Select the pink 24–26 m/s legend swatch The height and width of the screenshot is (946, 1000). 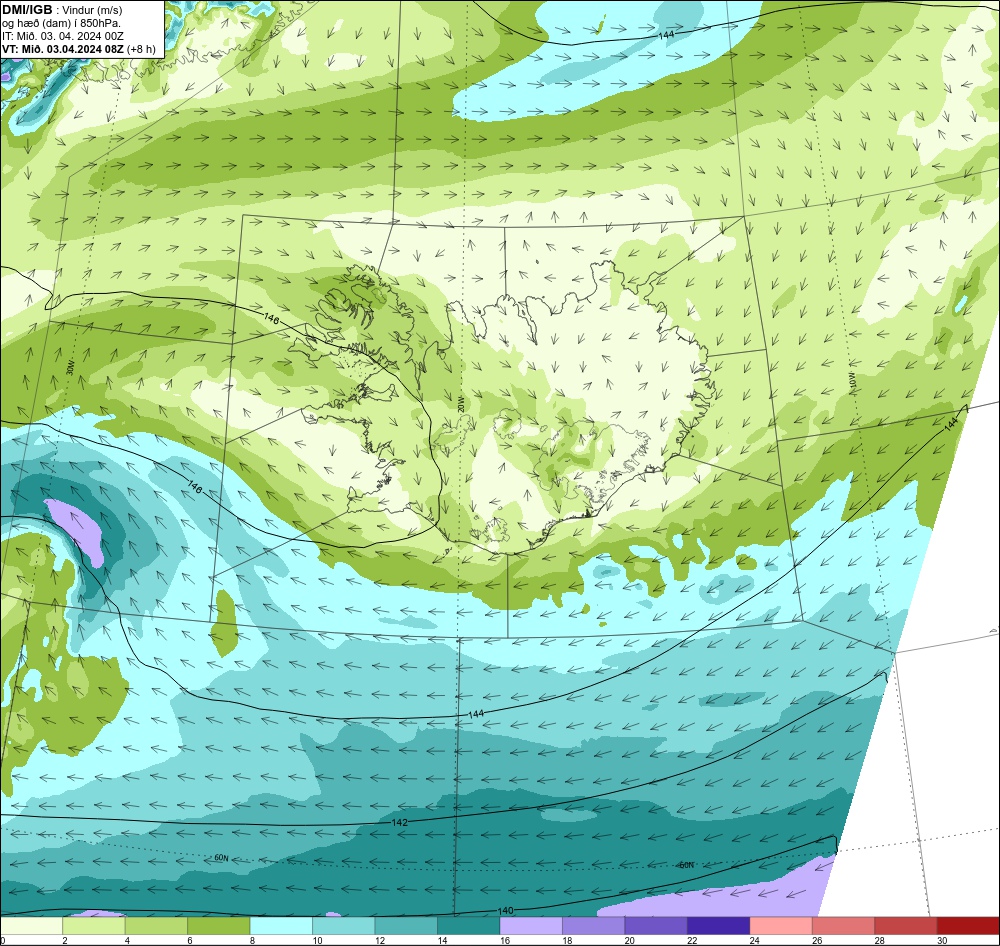click(781, 926)
